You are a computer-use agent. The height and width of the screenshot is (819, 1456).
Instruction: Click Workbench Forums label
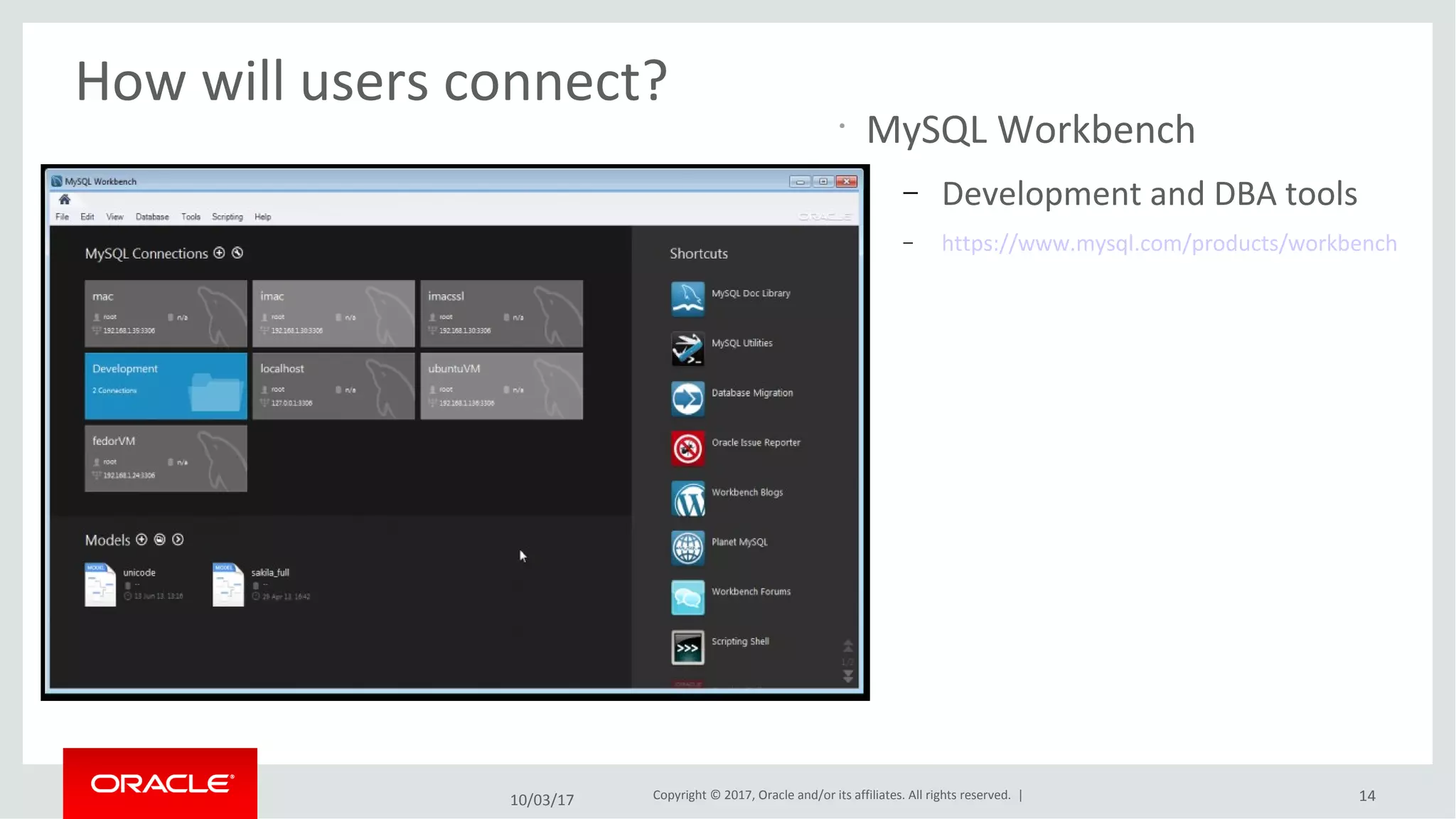pyautogui.click(x=751, y=591)
